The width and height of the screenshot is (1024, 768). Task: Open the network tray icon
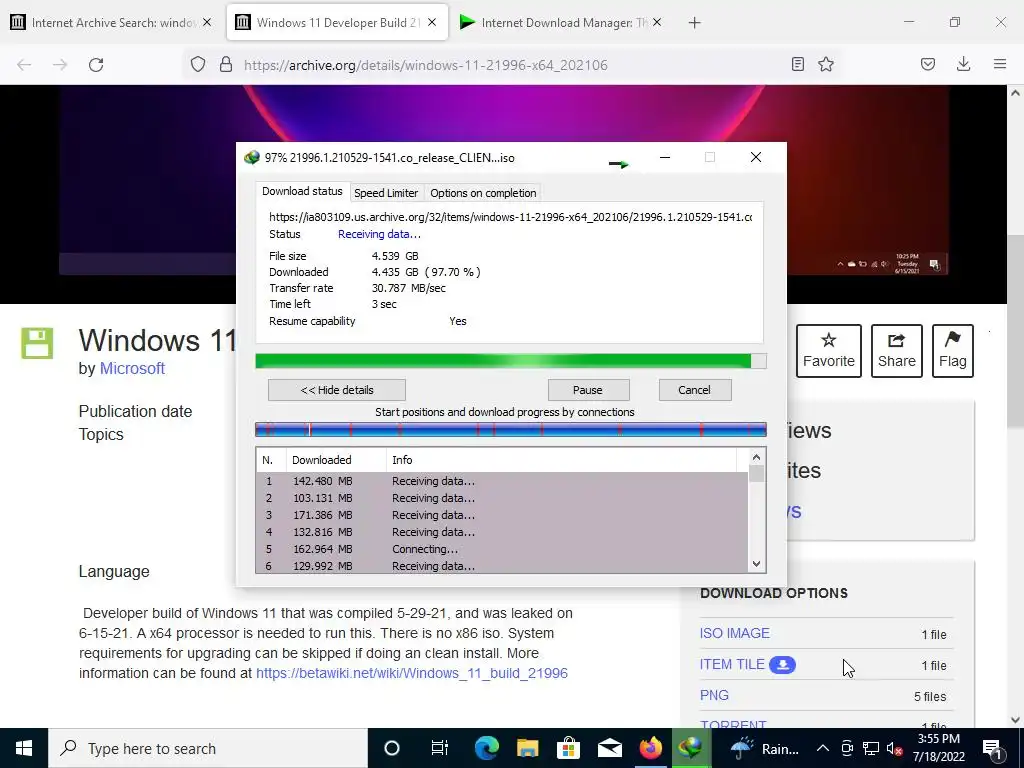pyautogui.click(x=871, y=748)
